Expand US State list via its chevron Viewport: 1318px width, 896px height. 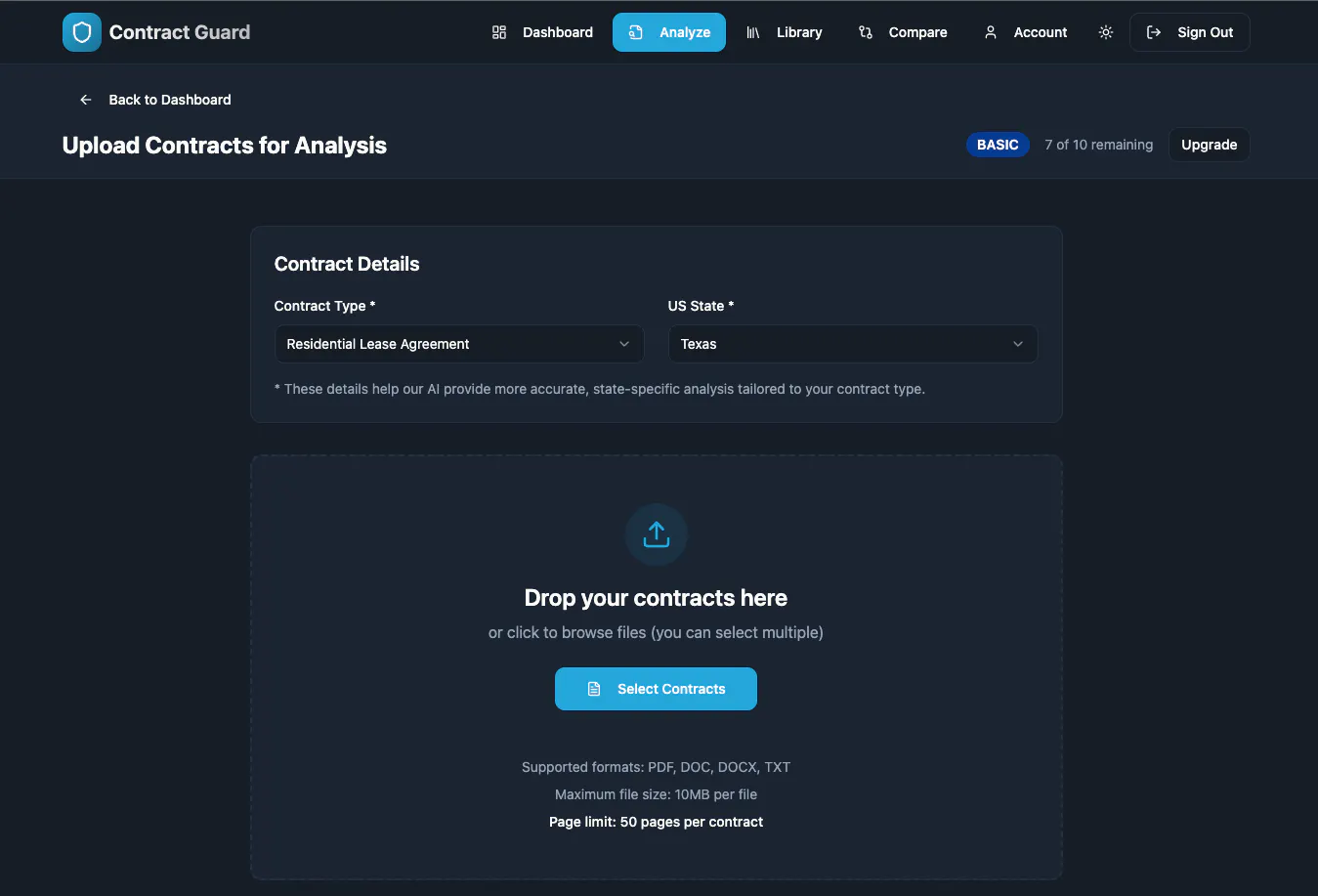tap(1018, 344)
